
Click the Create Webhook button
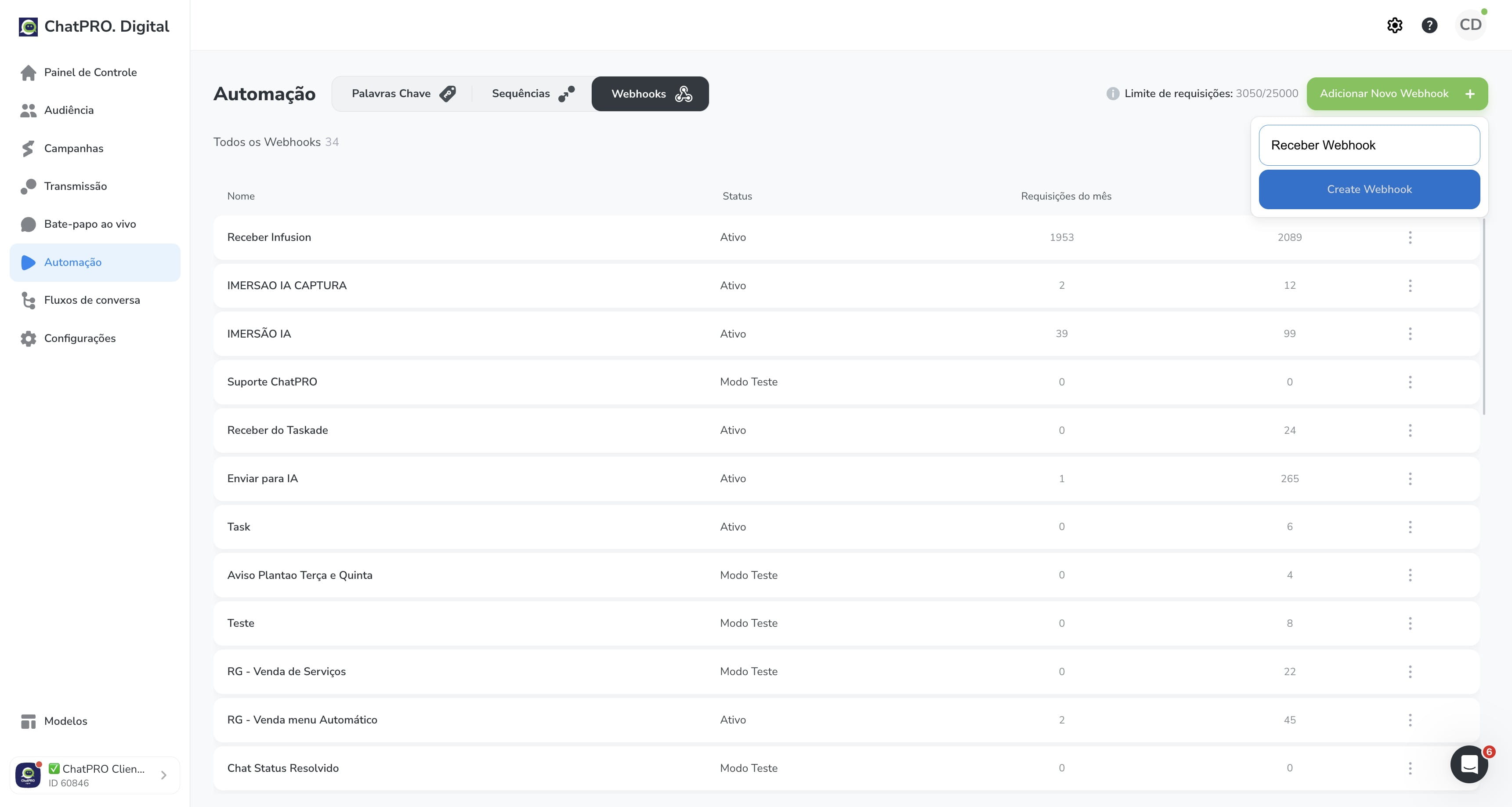tap(1369, 190)
